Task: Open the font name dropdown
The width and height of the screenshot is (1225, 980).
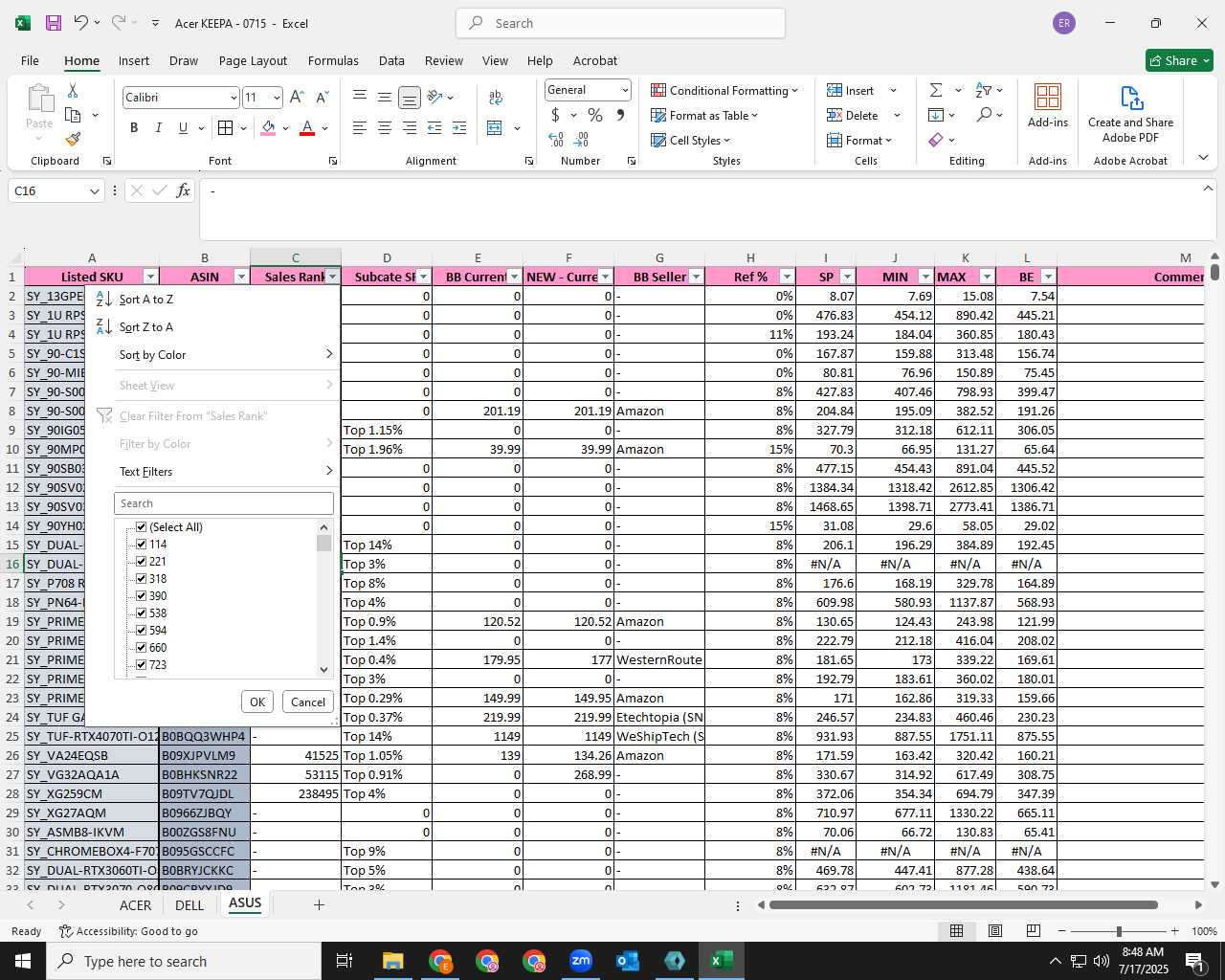Action: point(233,98)
